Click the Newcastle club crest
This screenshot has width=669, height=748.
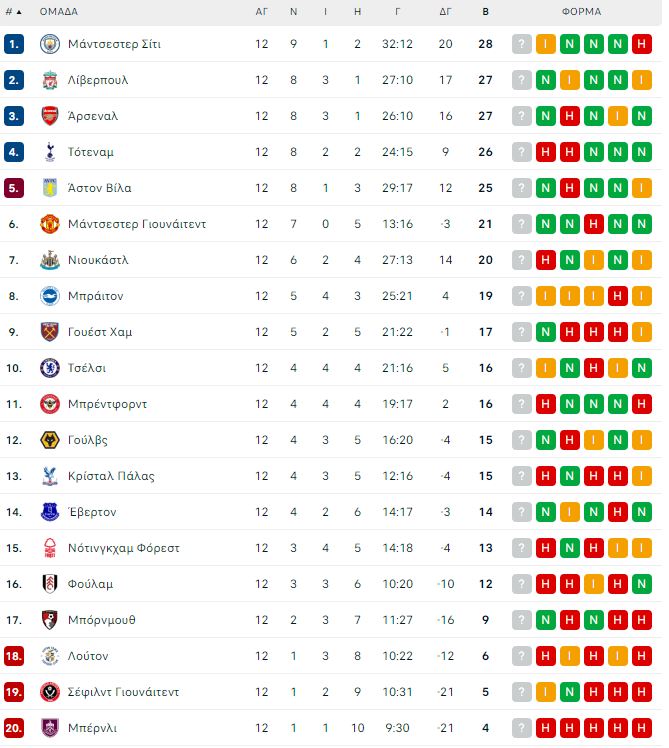(x=50, y=260)
